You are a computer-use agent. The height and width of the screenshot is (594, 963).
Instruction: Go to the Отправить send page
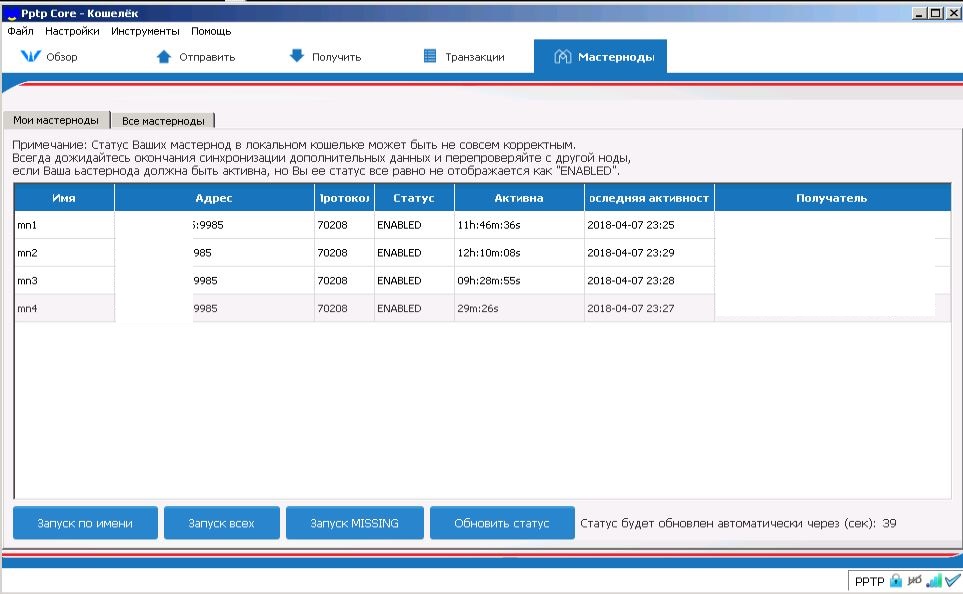(x=195, y=57)
